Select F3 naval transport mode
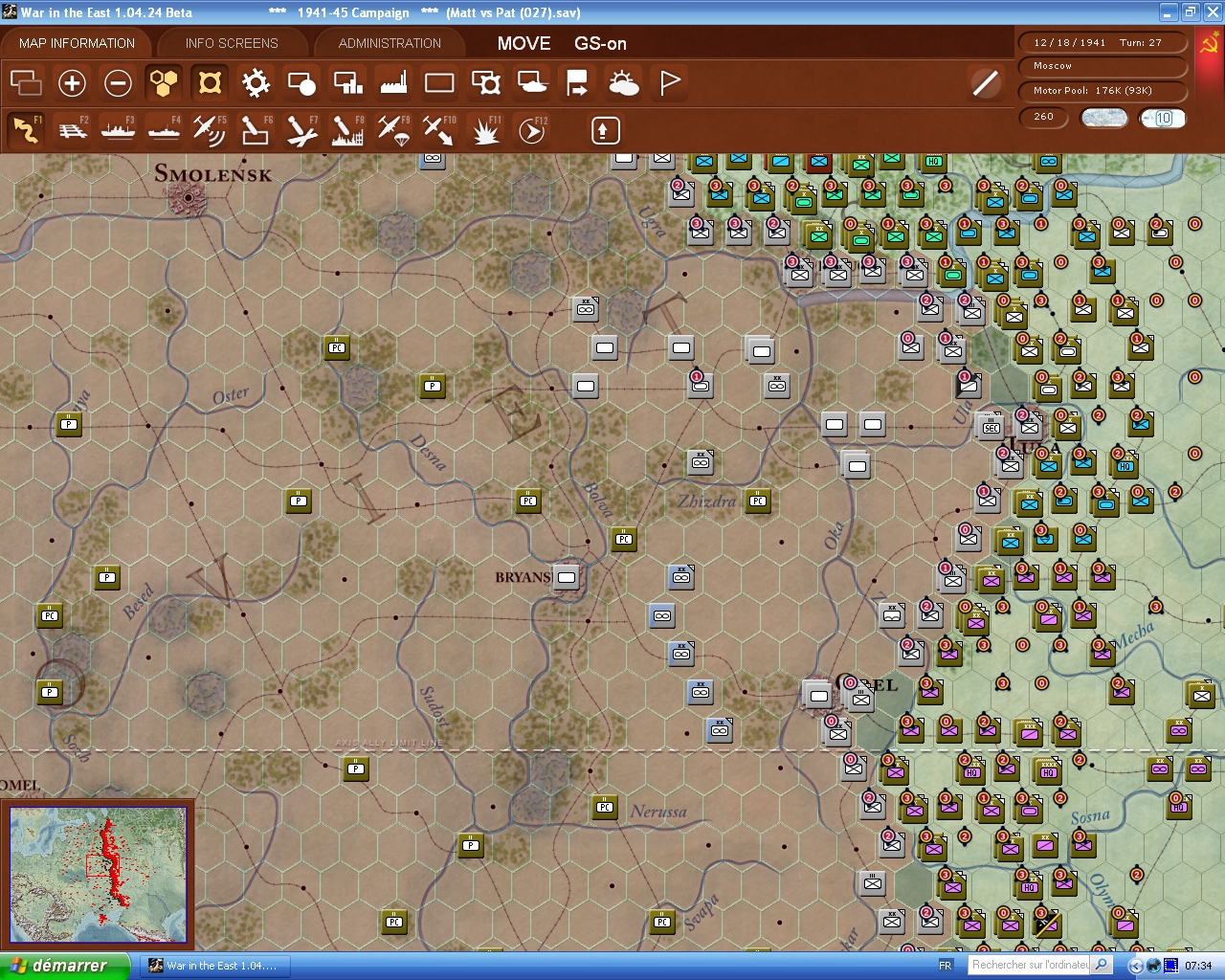This screenshot has height=980, width=1225. point(118,129)
